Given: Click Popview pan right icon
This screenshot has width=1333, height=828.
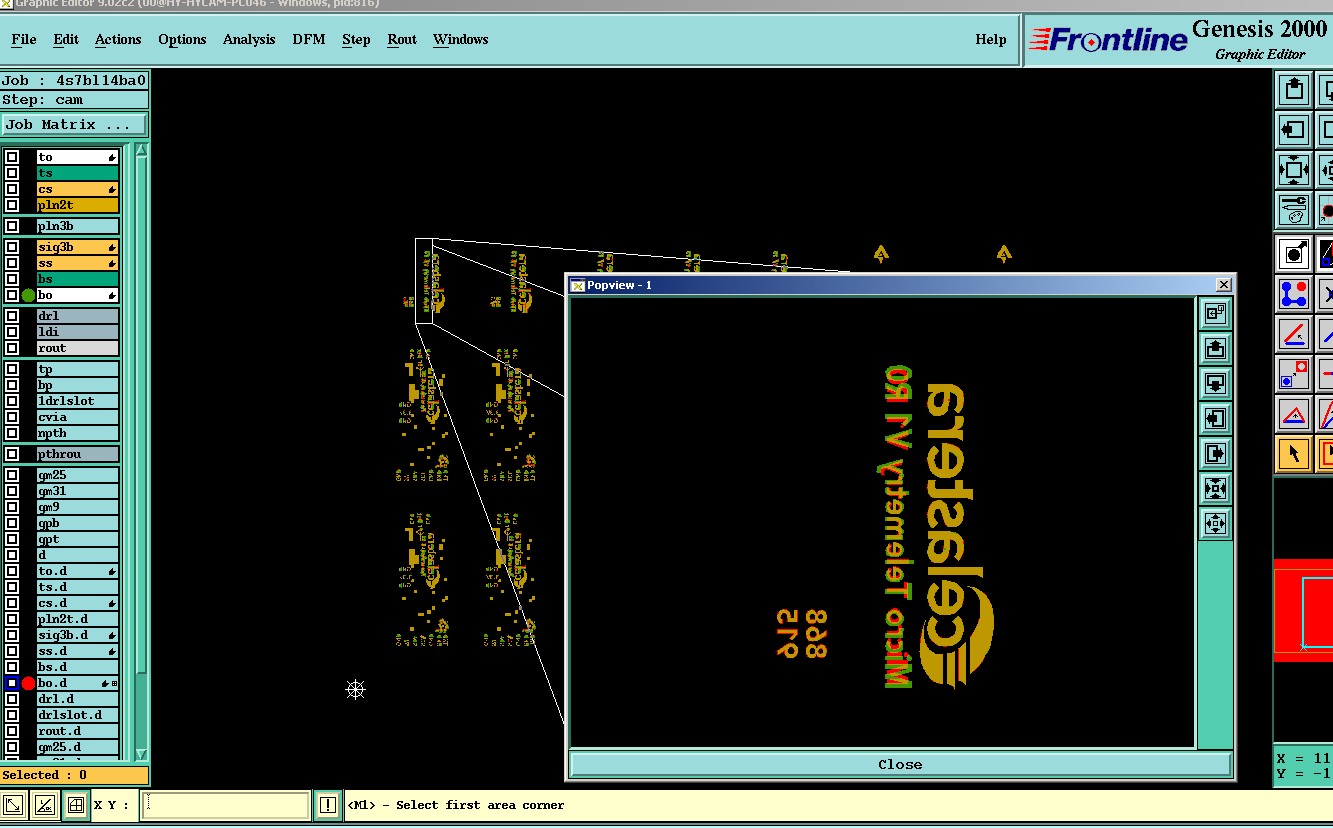Looking at the screenshot, I should click(1215, 453).
